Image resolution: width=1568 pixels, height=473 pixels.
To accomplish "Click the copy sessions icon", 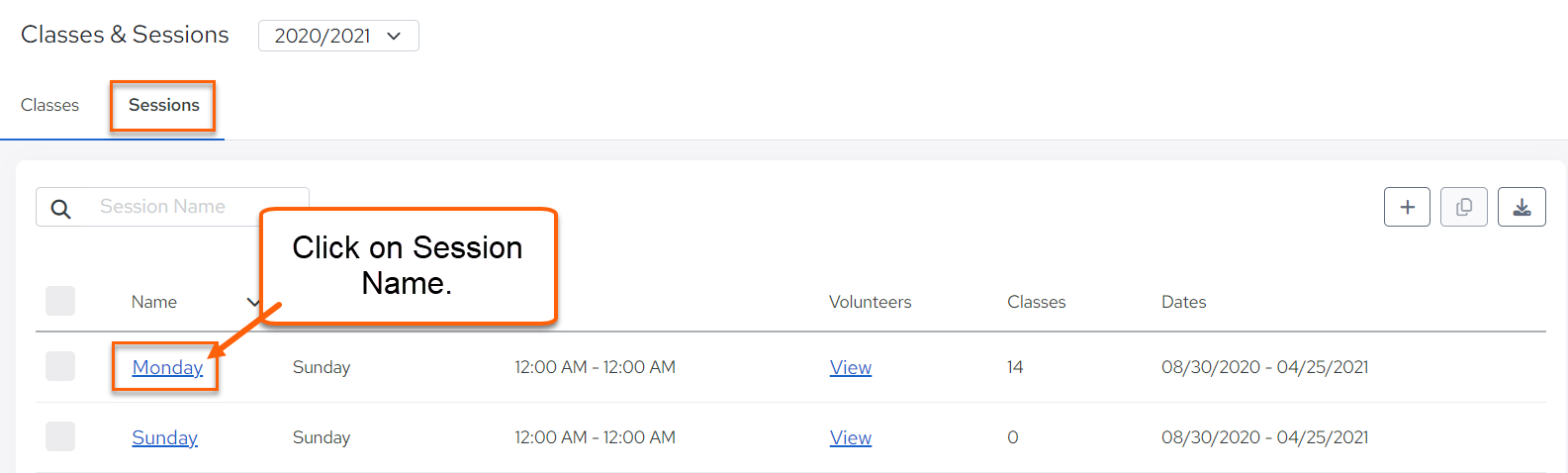I will (x=1464, y=207).
